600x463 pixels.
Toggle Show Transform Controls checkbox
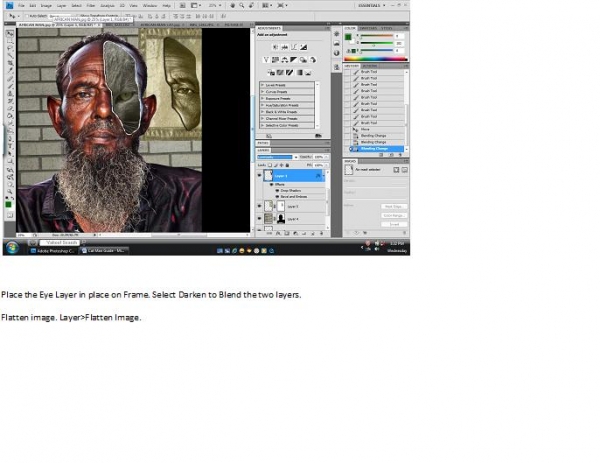[x=77, y=16]
